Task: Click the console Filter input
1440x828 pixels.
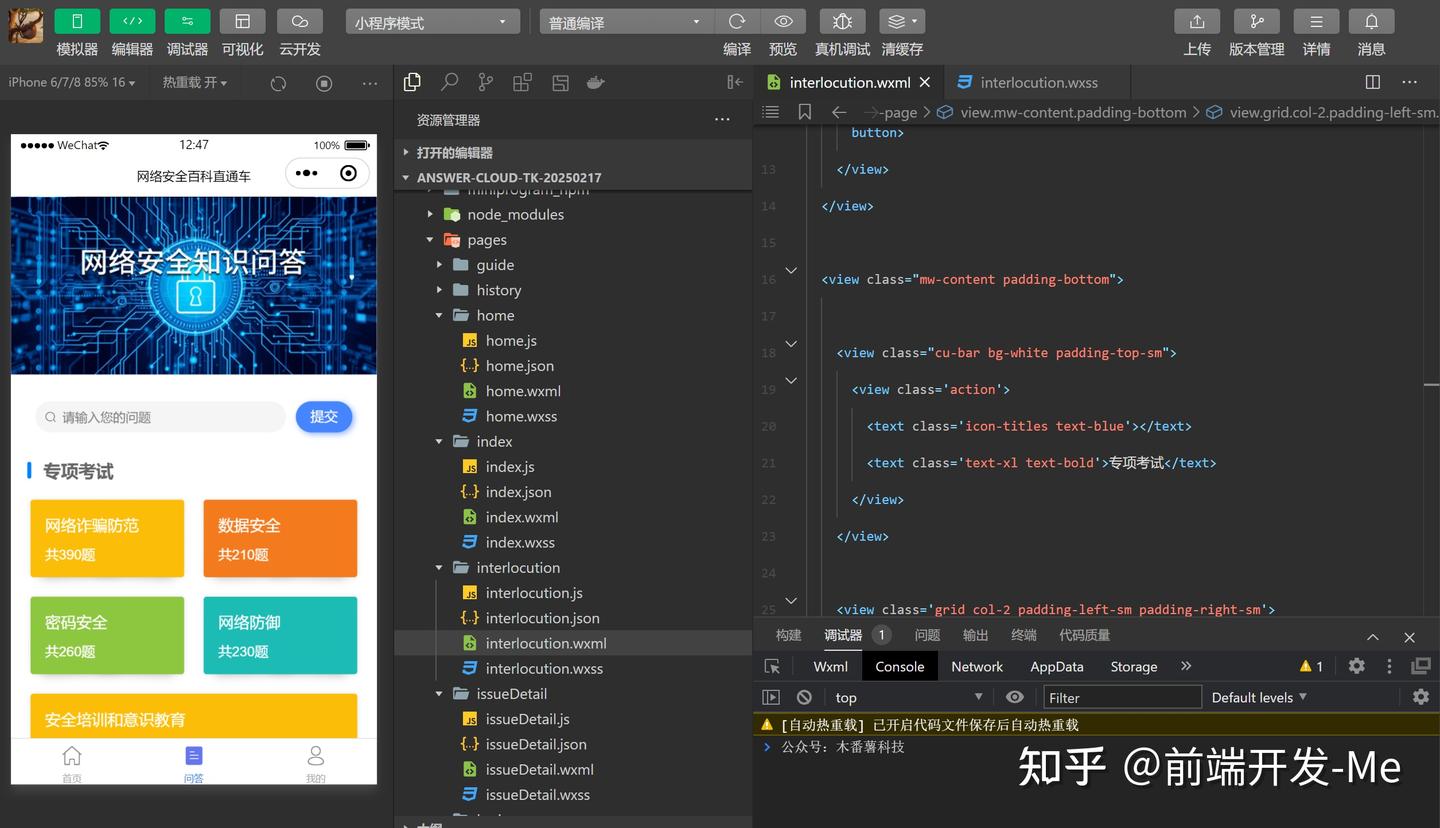Action: point(1121,697)
